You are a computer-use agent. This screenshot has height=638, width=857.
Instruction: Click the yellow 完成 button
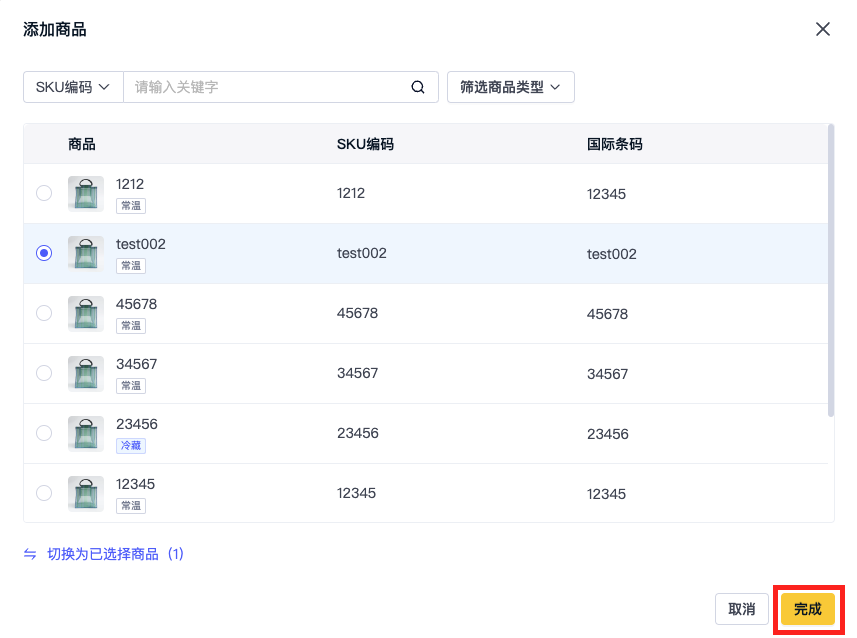click(x=808, y=609)
